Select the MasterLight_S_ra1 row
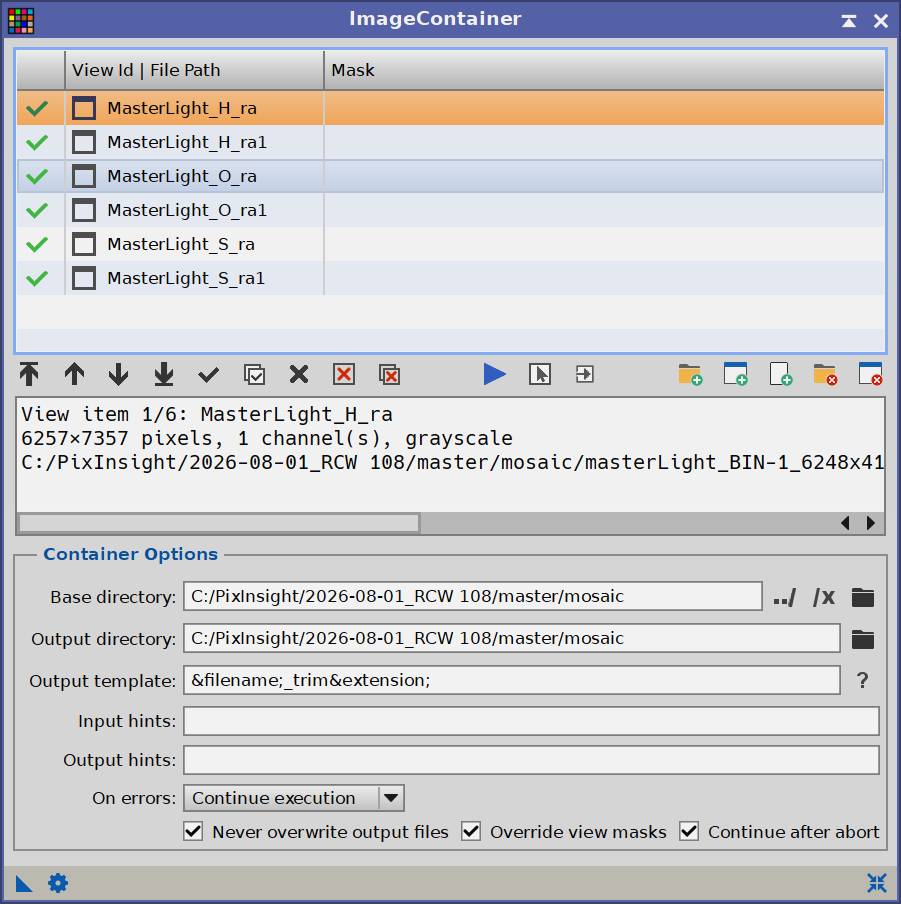 point(450,278)
